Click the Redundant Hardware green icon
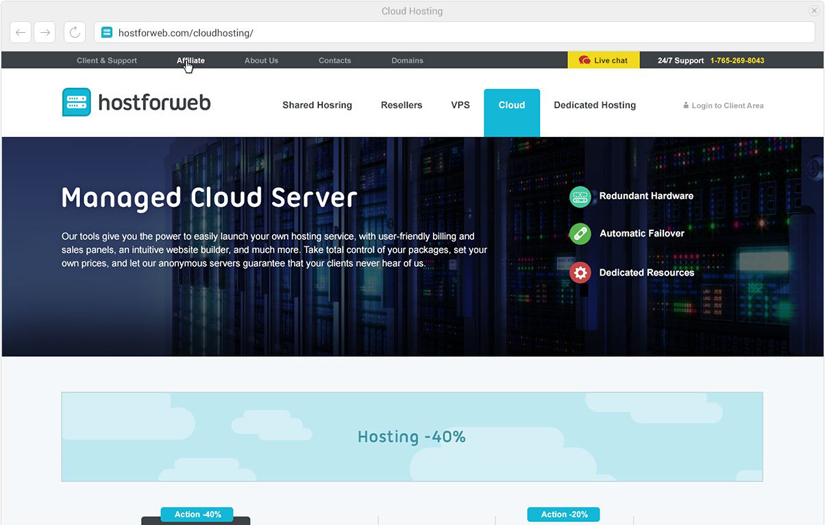Viewport: 825px width, 525px height. pyautogui.click(x=580, y=197)
